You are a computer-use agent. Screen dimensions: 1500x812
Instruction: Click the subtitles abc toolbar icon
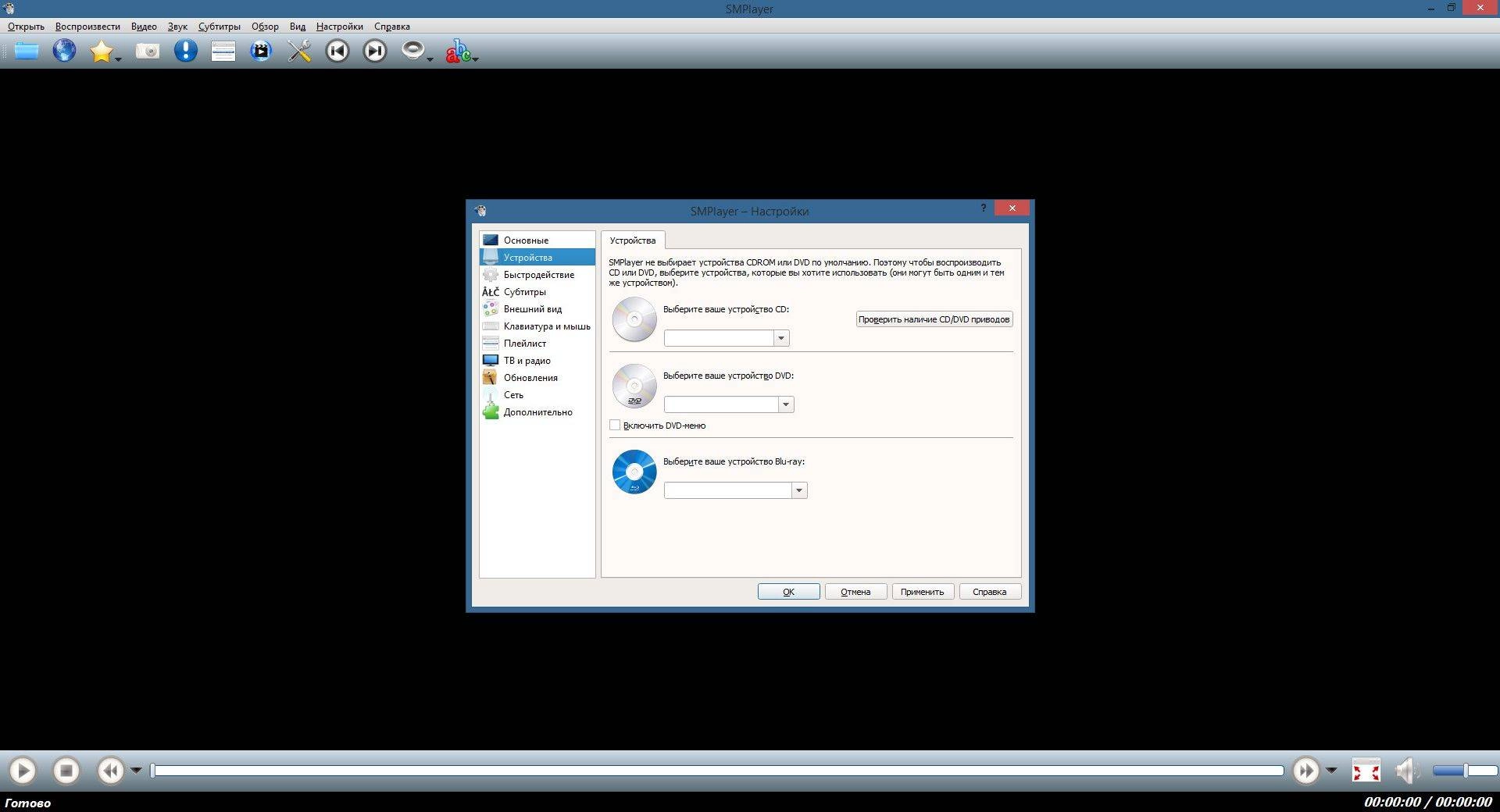coord(458,52)
